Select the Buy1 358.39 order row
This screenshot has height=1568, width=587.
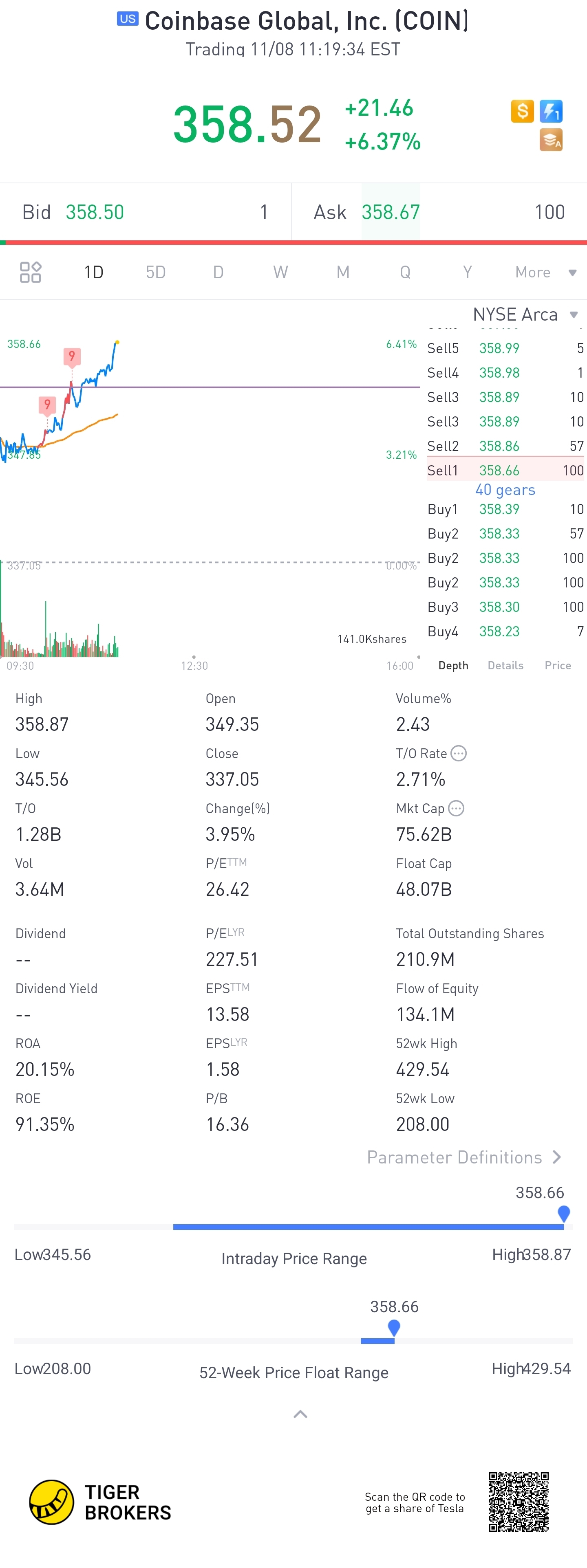click(505, 510)
